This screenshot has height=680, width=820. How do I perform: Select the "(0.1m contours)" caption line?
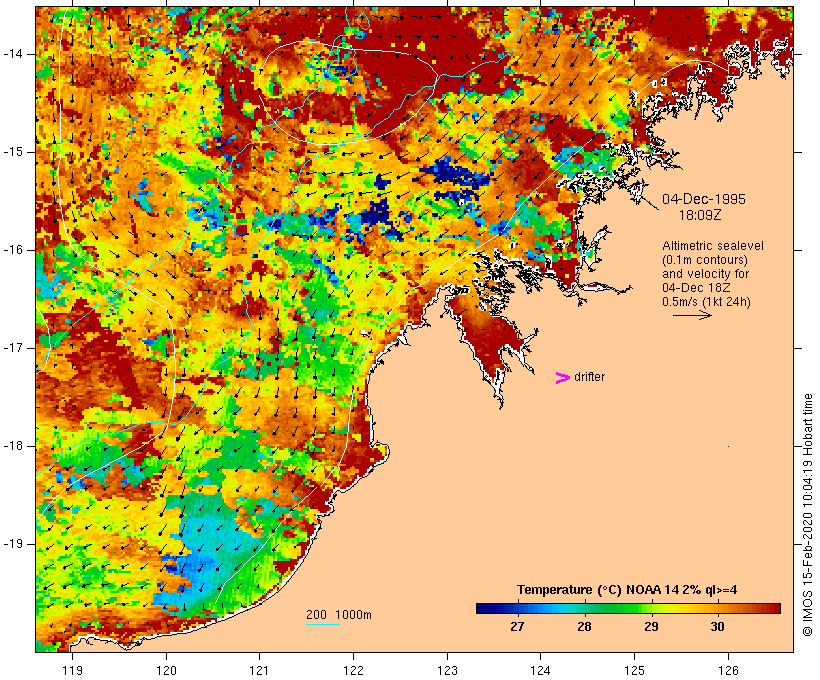[705, 260]
